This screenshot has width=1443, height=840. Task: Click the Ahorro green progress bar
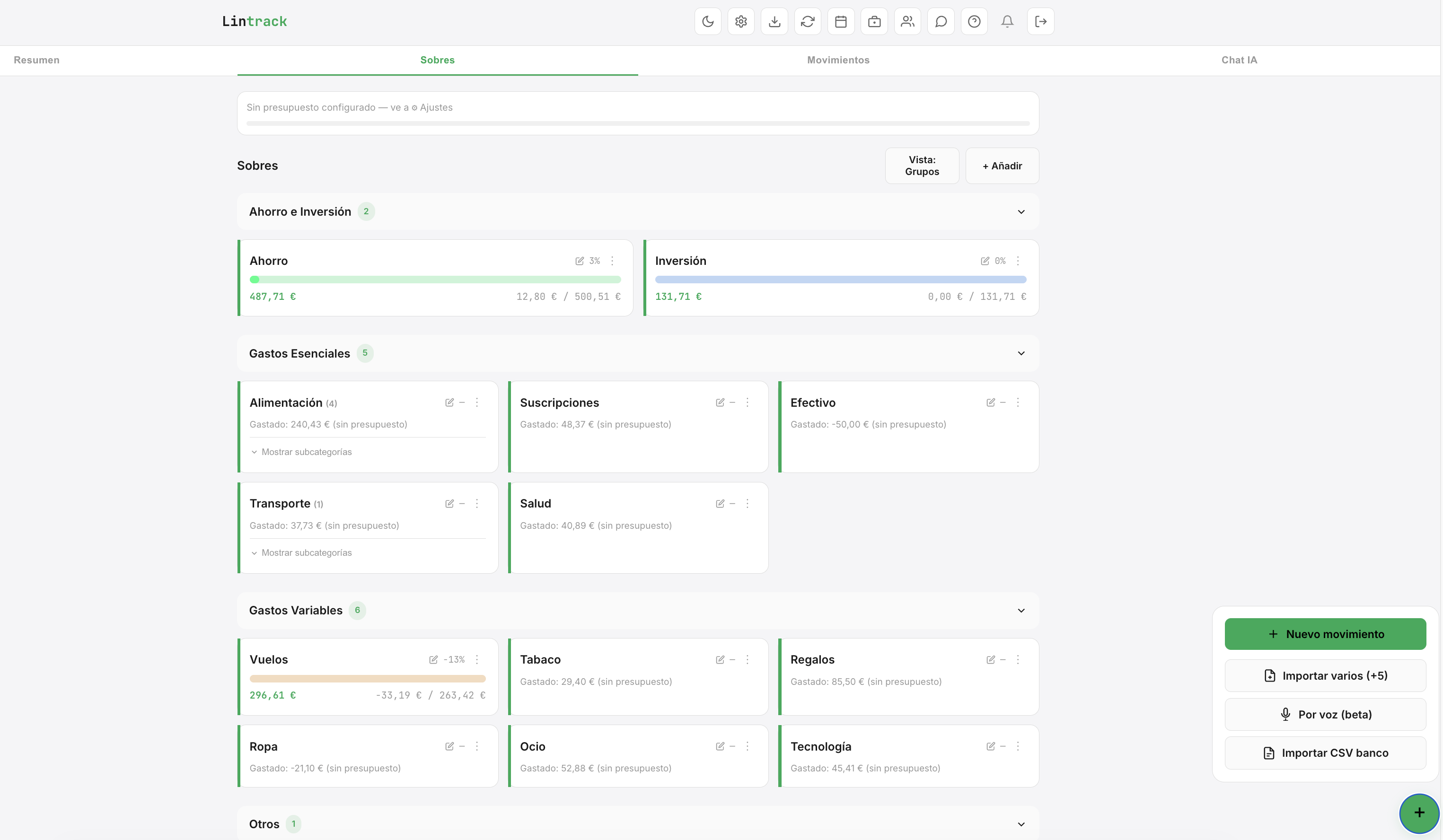[435, 280]
